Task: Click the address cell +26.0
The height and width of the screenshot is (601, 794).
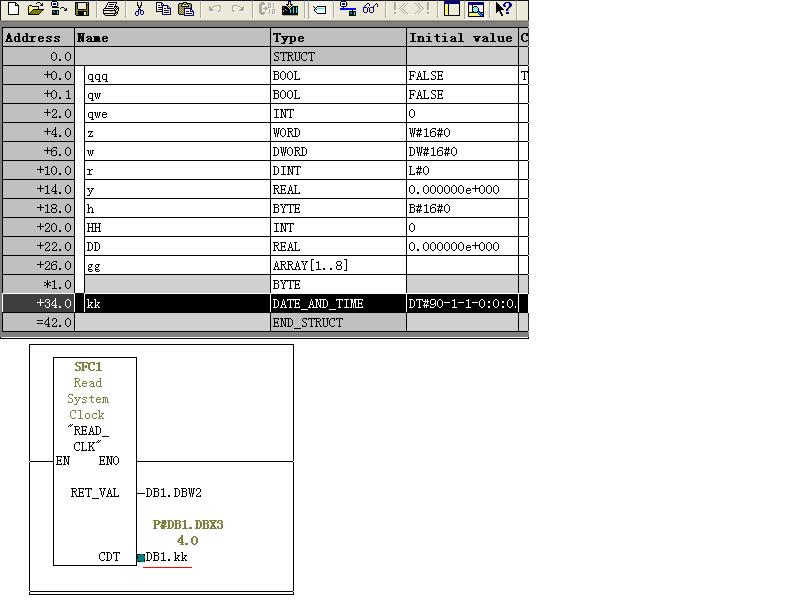Action: [38, 265]
